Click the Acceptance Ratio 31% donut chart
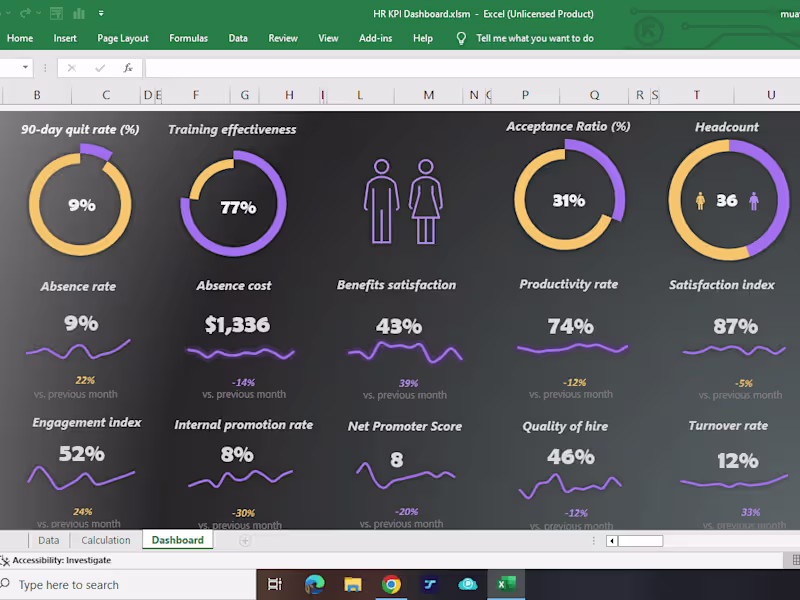Viewport: 800px width, 600px height. tap(569, 195)
